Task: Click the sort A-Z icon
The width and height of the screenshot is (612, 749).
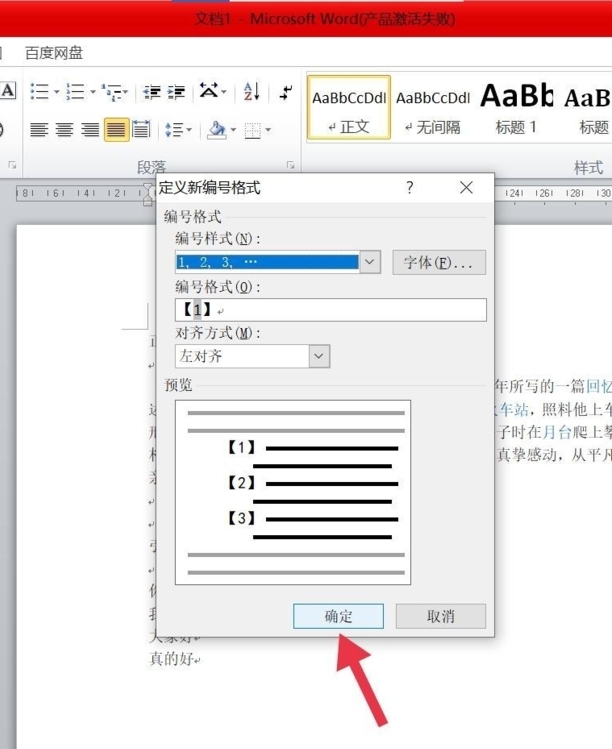Action: tap(251, 92)
